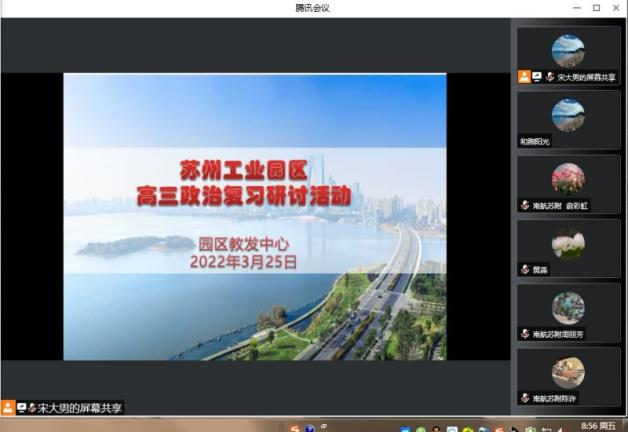This screenshot has width=628, height=432.
Task: Maximize the 腾讯会议 window
Action: [x=597, y=8]
